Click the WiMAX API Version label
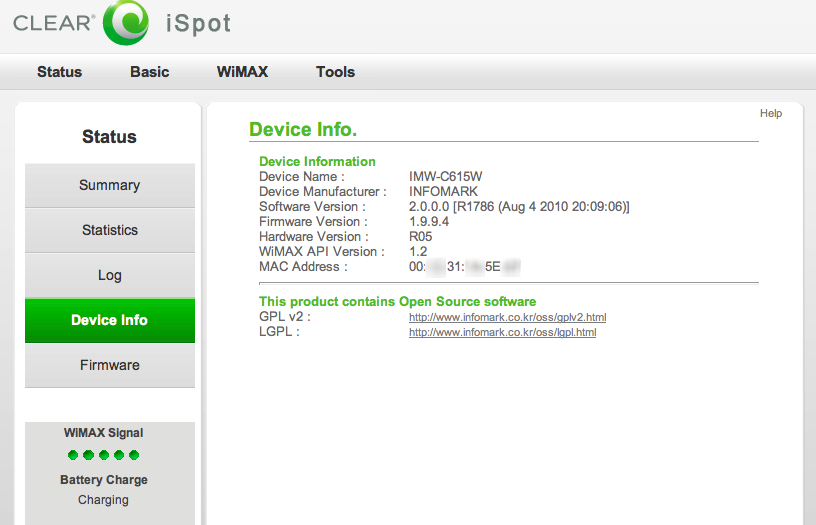The height and width of the screenshot is (525, 816). point(322,252)
